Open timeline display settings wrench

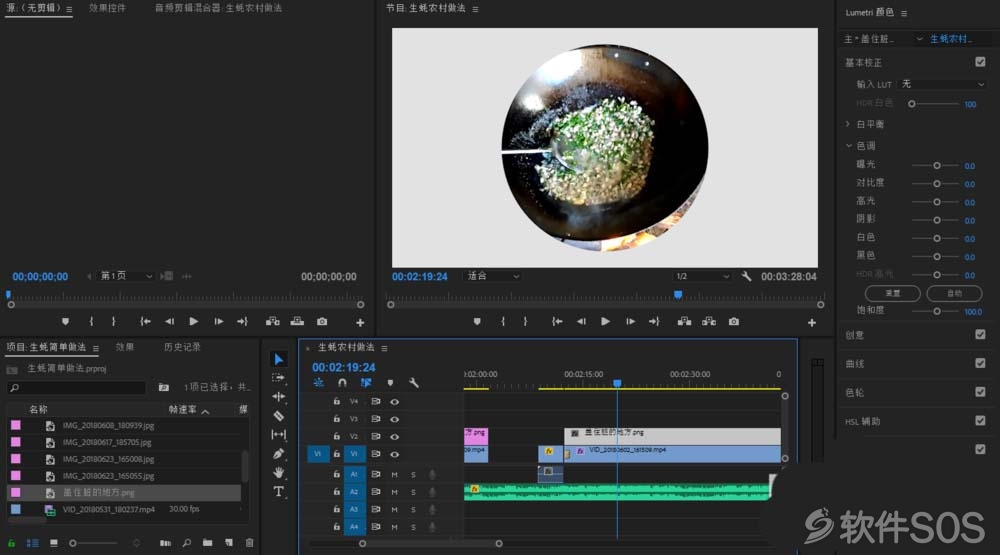(x=414, y=383)
